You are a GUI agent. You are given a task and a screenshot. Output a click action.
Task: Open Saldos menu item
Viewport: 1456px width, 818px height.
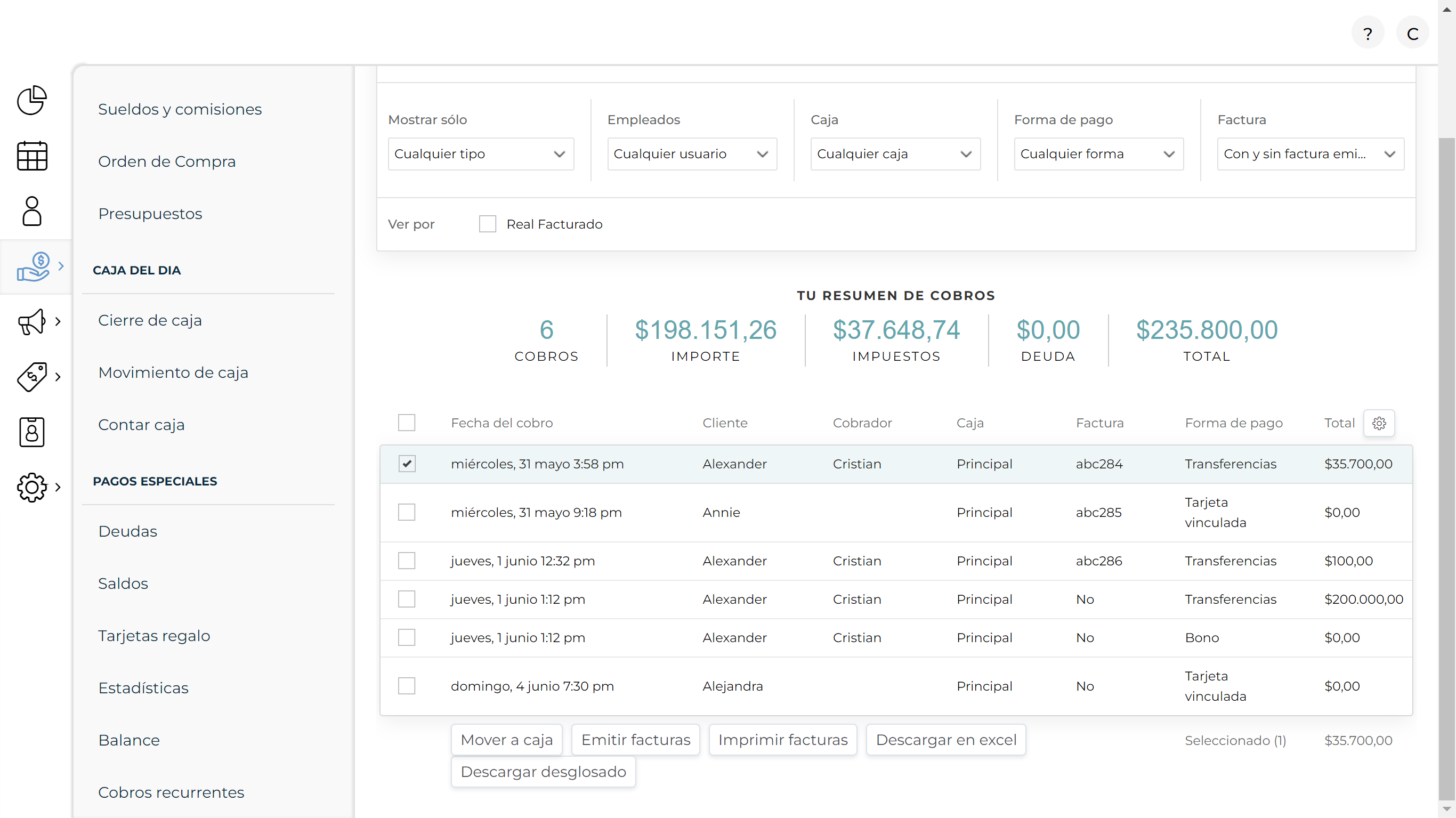[x=123, y=584]
